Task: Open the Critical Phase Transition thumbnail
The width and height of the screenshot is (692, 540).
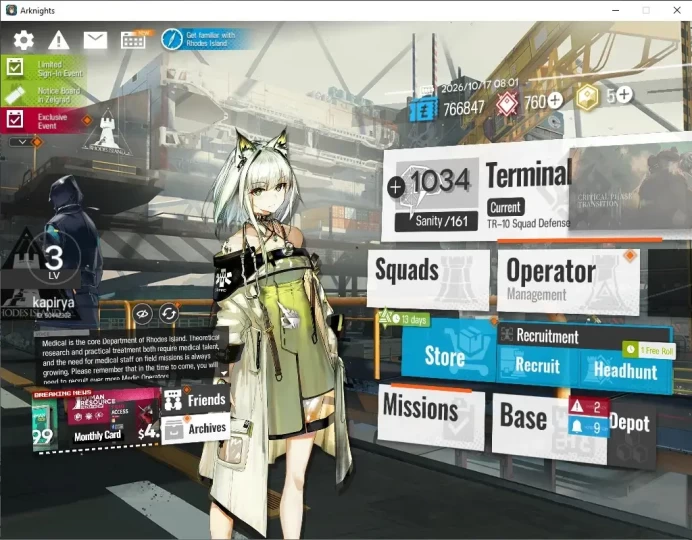Action: 631,188
